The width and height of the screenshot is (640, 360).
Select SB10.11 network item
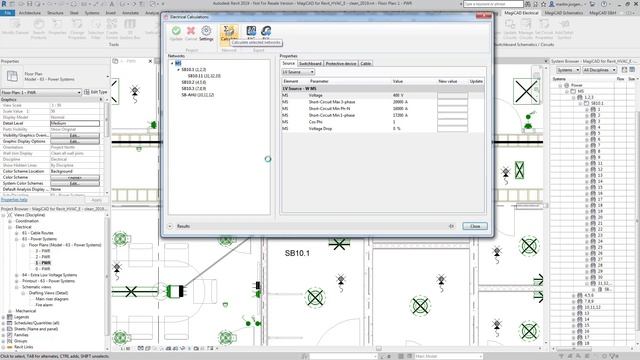(204, 76)
